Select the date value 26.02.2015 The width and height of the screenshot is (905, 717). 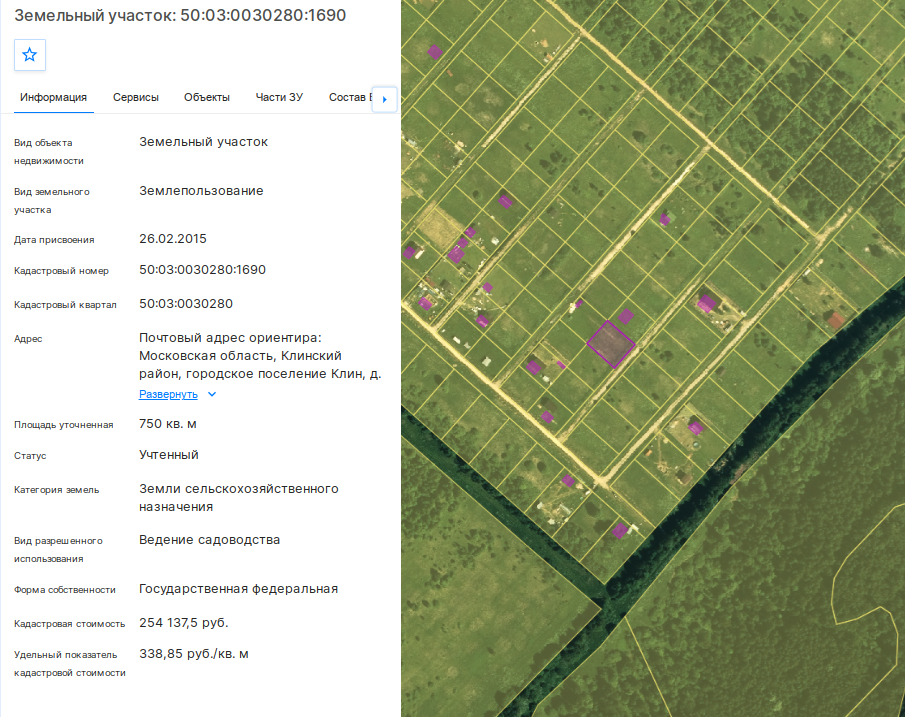[173, 239]
